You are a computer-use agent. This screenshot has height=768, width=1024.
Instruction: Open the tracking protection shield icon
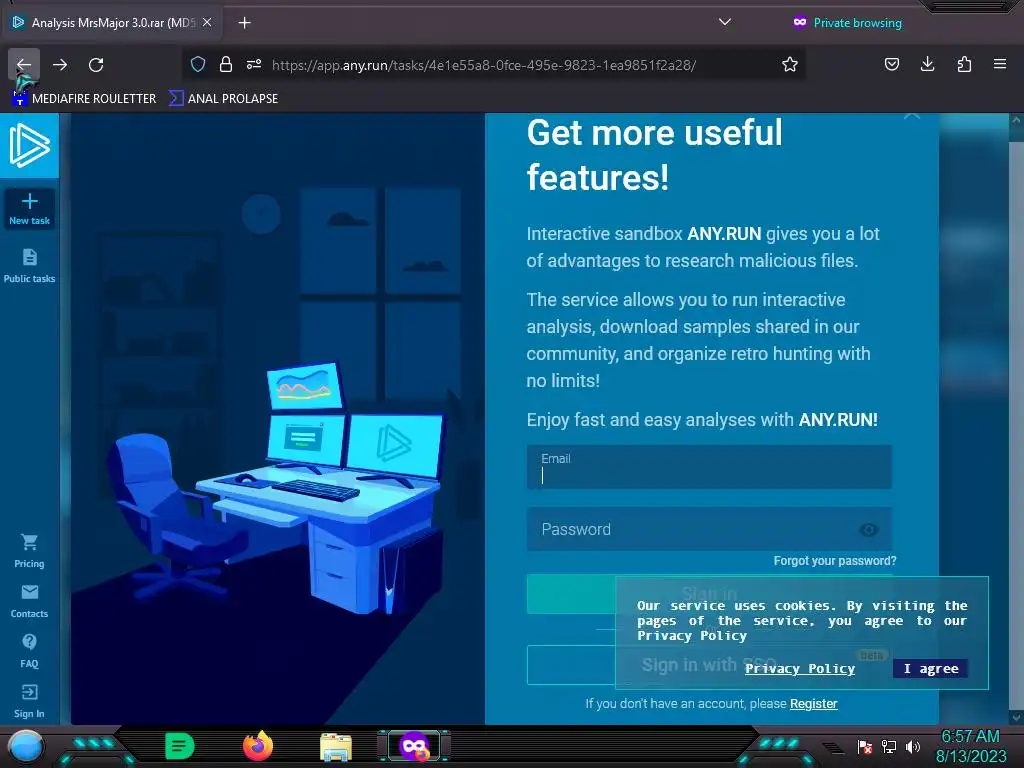point(198,64)
